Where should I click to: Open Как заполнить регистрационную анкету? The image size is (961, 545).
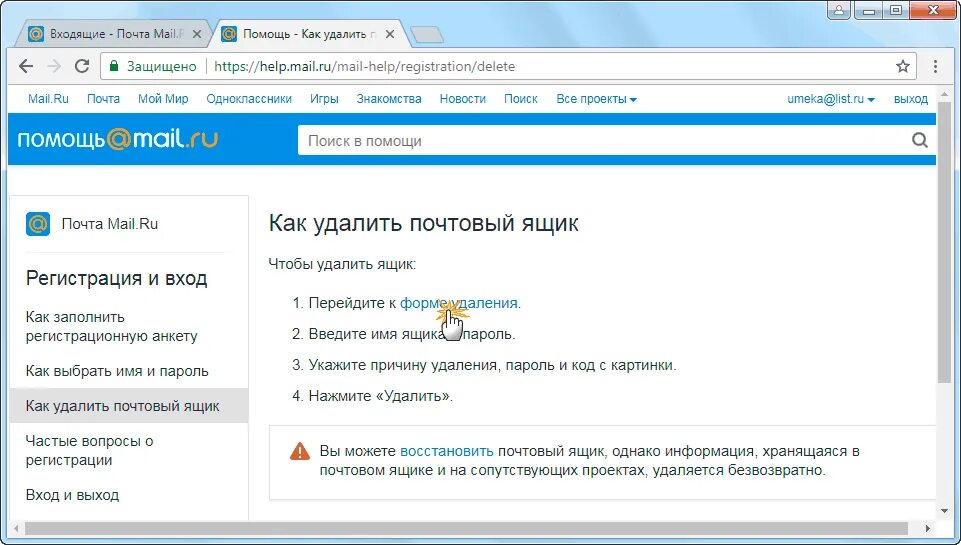(x=112, y=326)
